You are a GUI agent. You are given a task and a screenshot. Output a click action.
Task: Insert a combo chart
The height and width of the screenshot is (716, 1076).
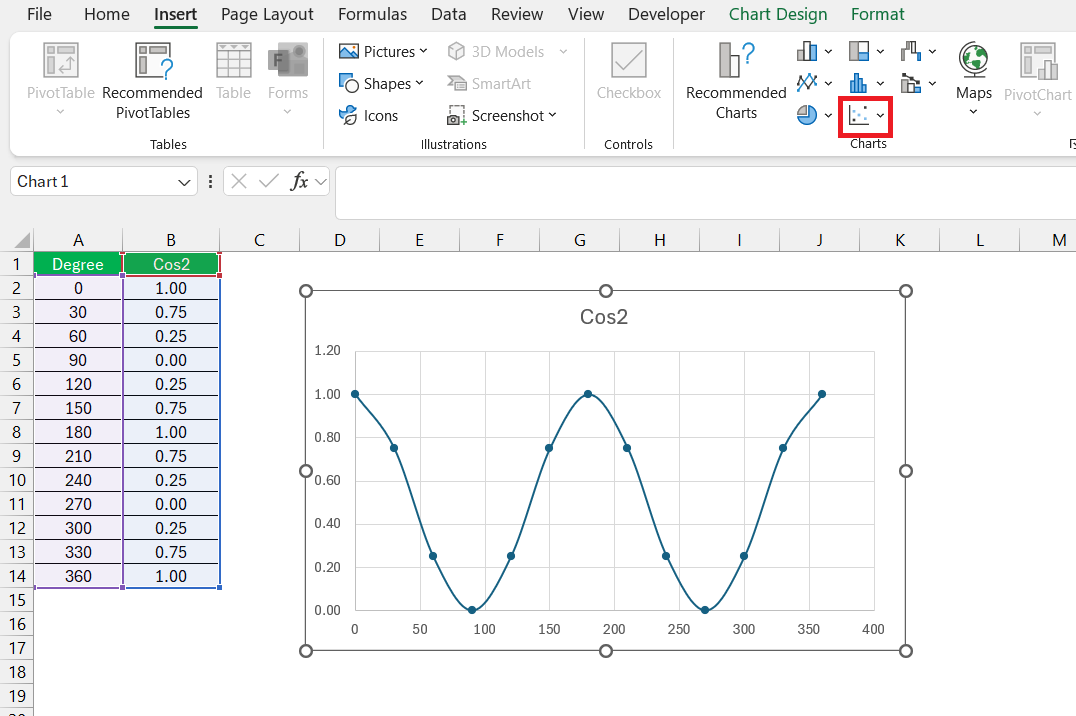coord(911,83)
